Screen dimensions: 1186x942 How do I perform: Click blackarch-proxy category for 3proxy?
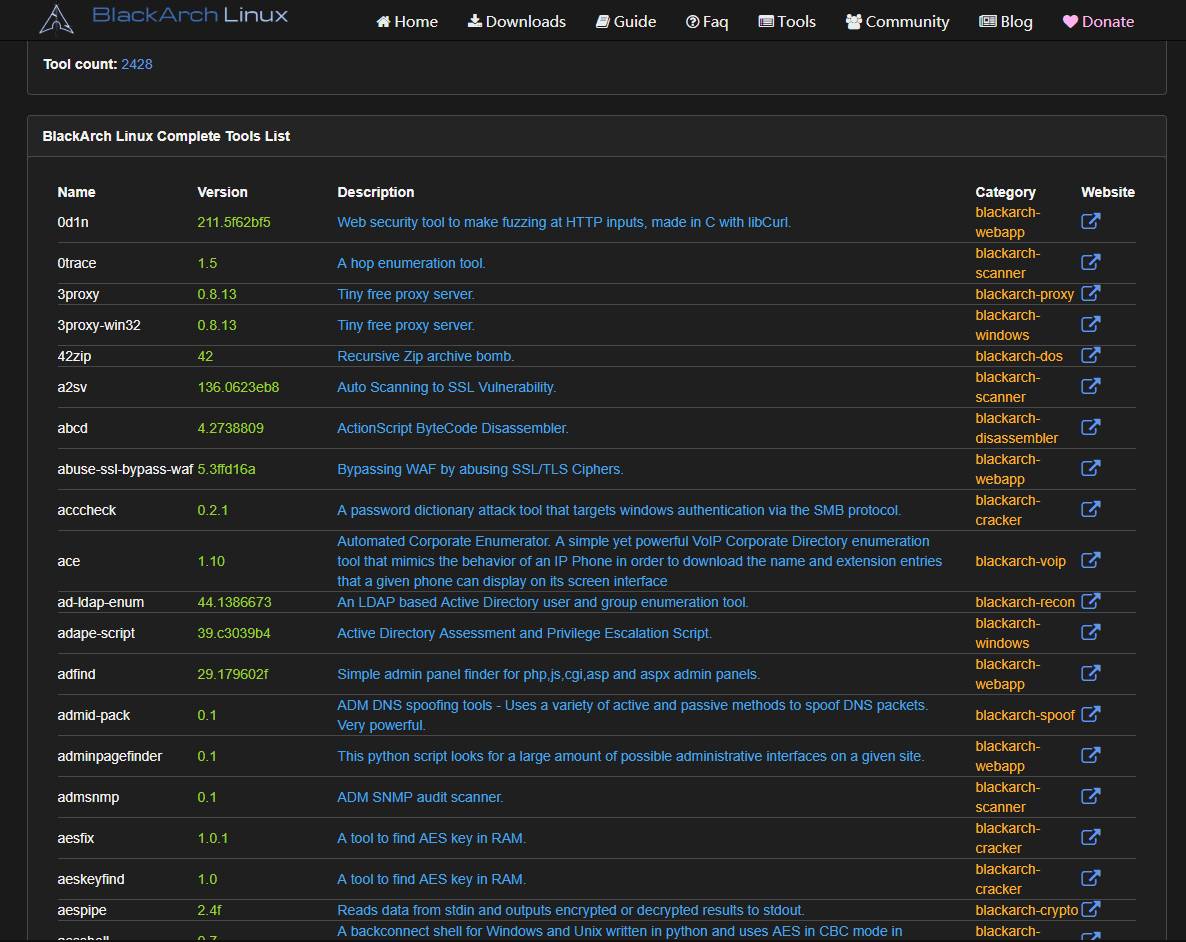pyautogui.click(x=1024, y=294)
